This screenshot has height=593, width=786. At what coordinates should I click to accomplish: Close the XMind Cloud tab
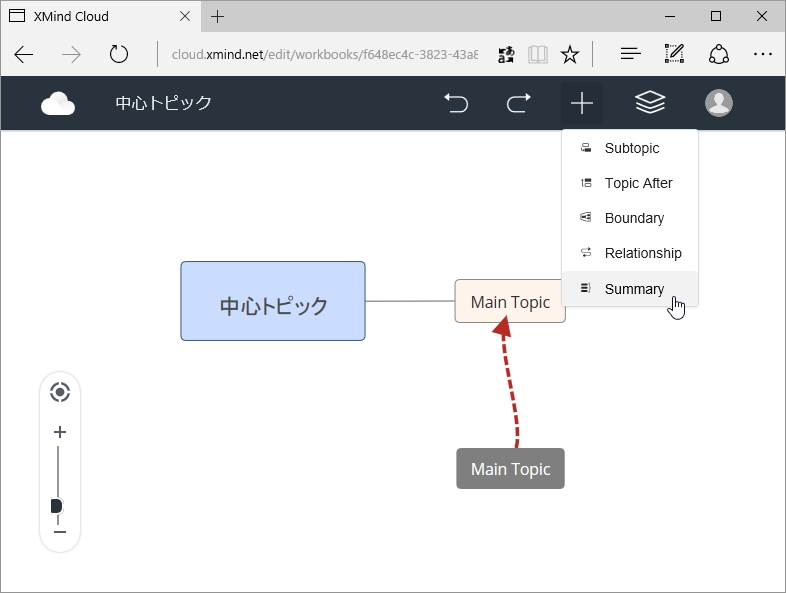(x=185, y=16)
